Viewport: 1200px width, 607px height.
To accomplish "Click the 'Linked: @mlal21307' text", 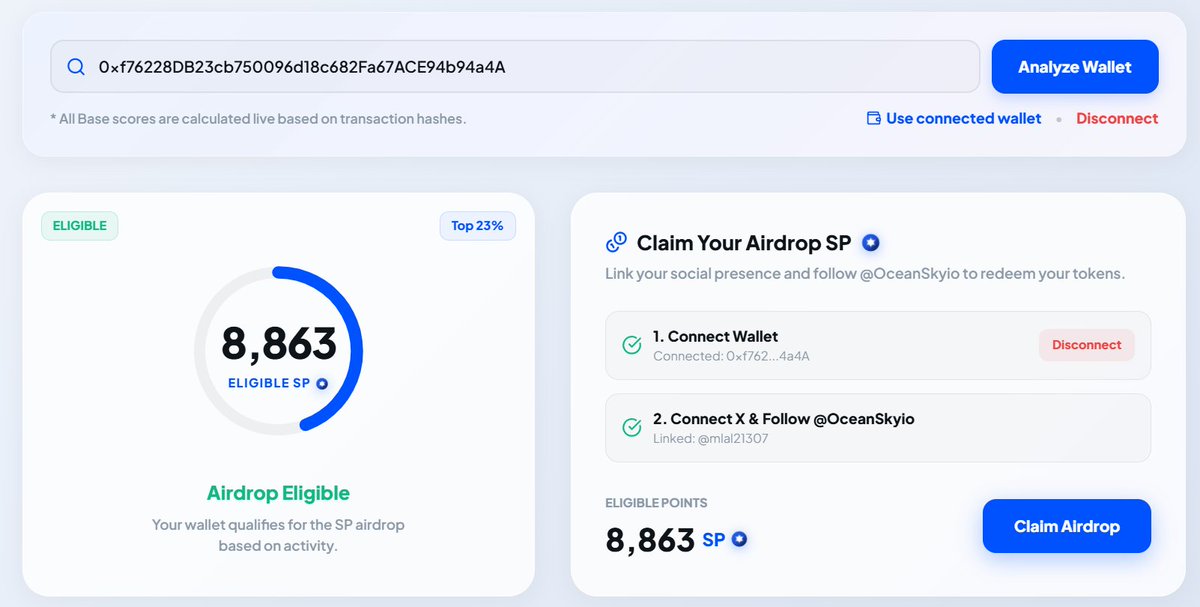I will coord(711,438).
